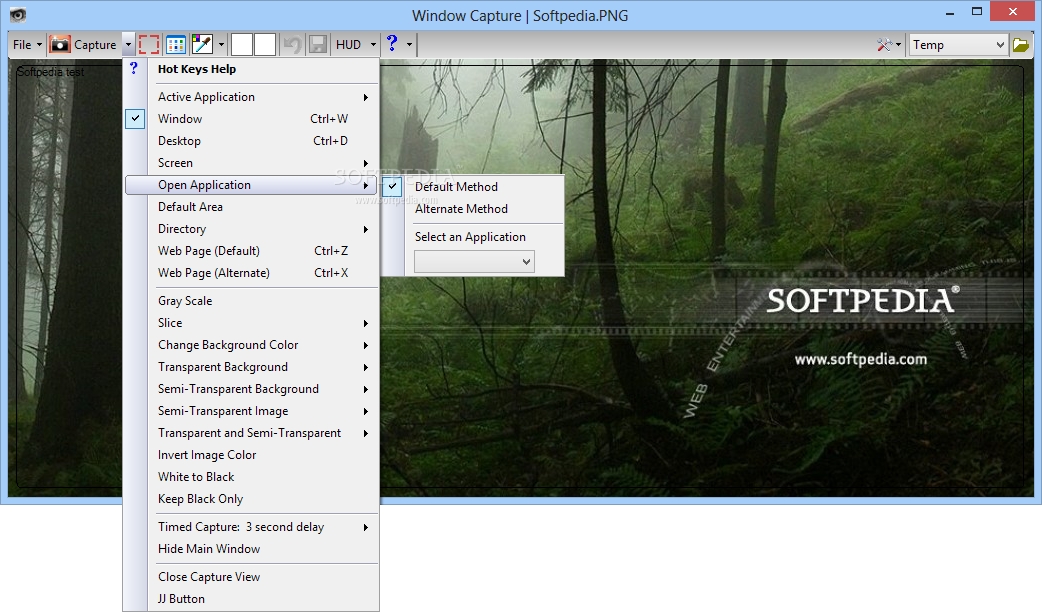The image size is (1042, 612).
Task: Click the camera Capture icon
Action: (60, 45)
